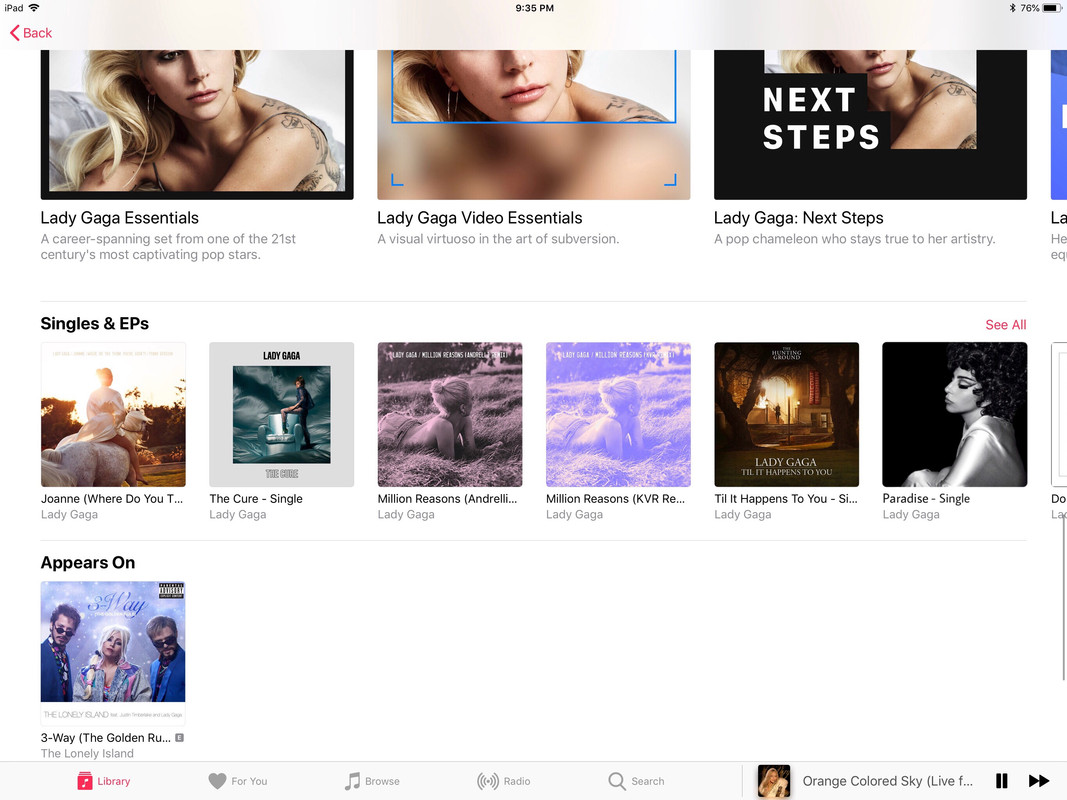Tap the Wi-Fi status icon
Image resolution: width=1067 pixels, height=800 pixels.
point(34,8)
